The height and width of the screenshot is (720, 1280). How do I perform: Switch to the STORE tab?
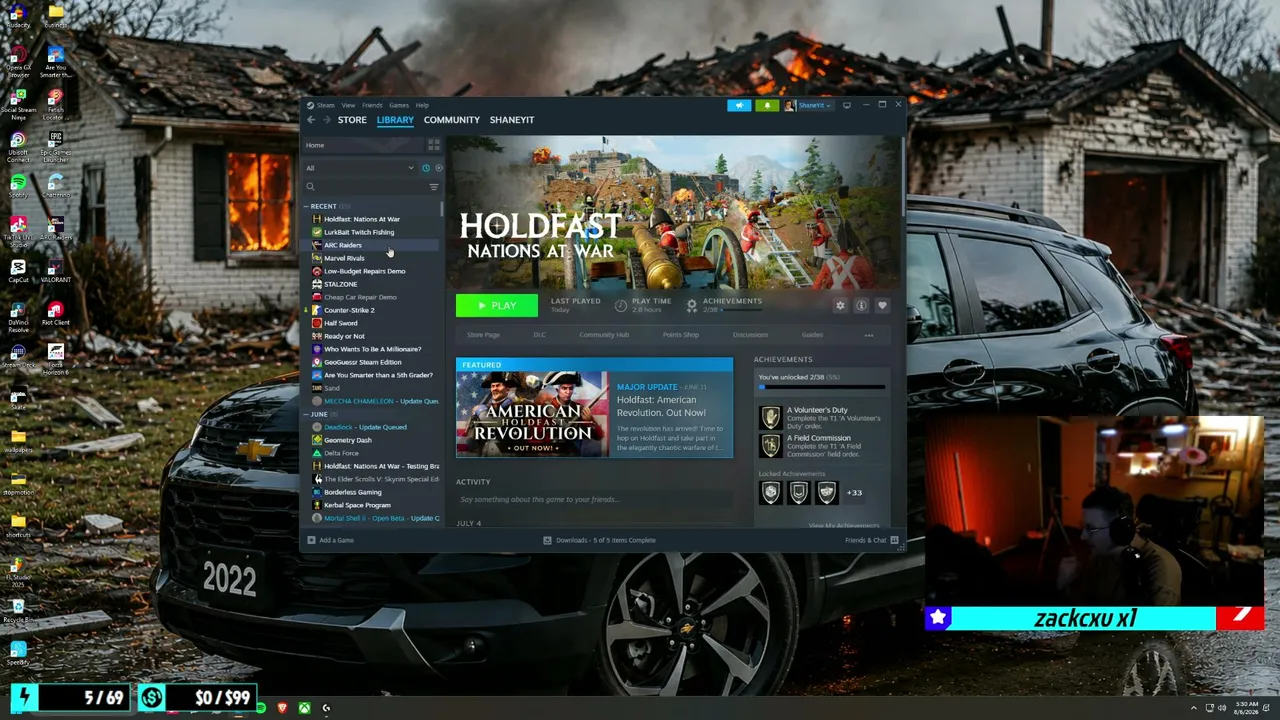pos(352,120)
